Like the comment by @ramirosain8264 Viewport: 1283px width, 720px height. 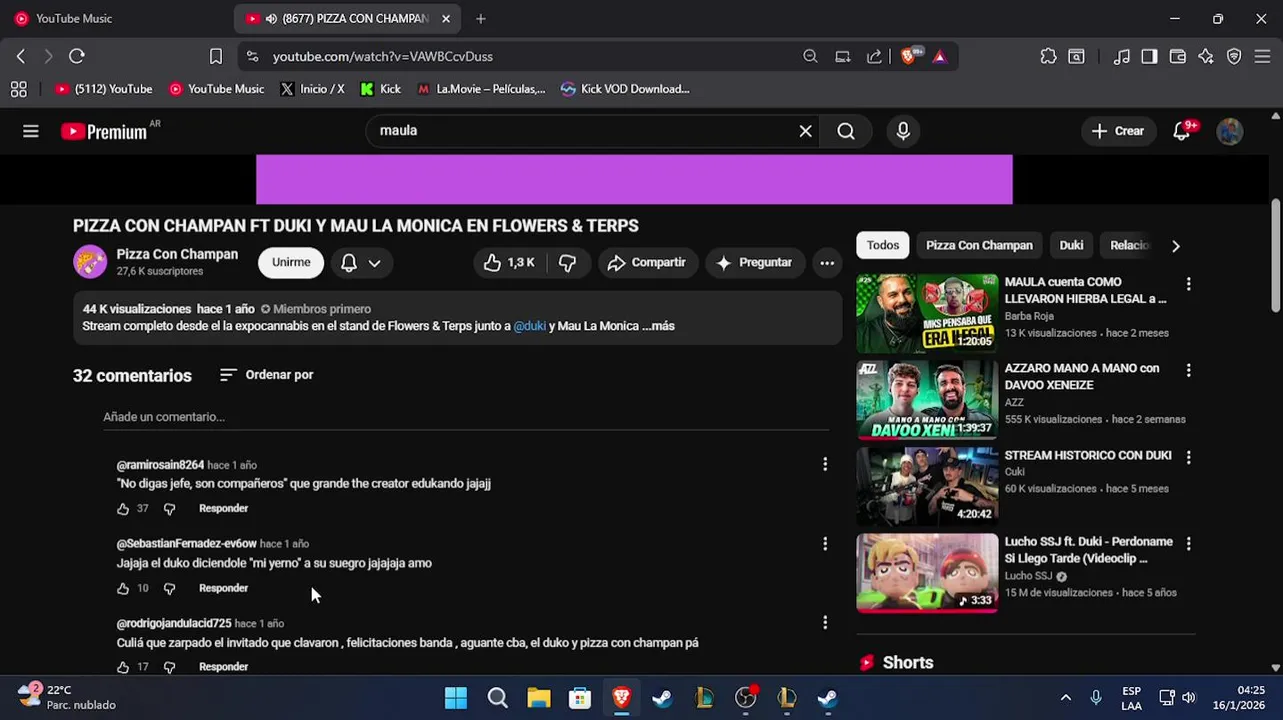tap(123, 509)
